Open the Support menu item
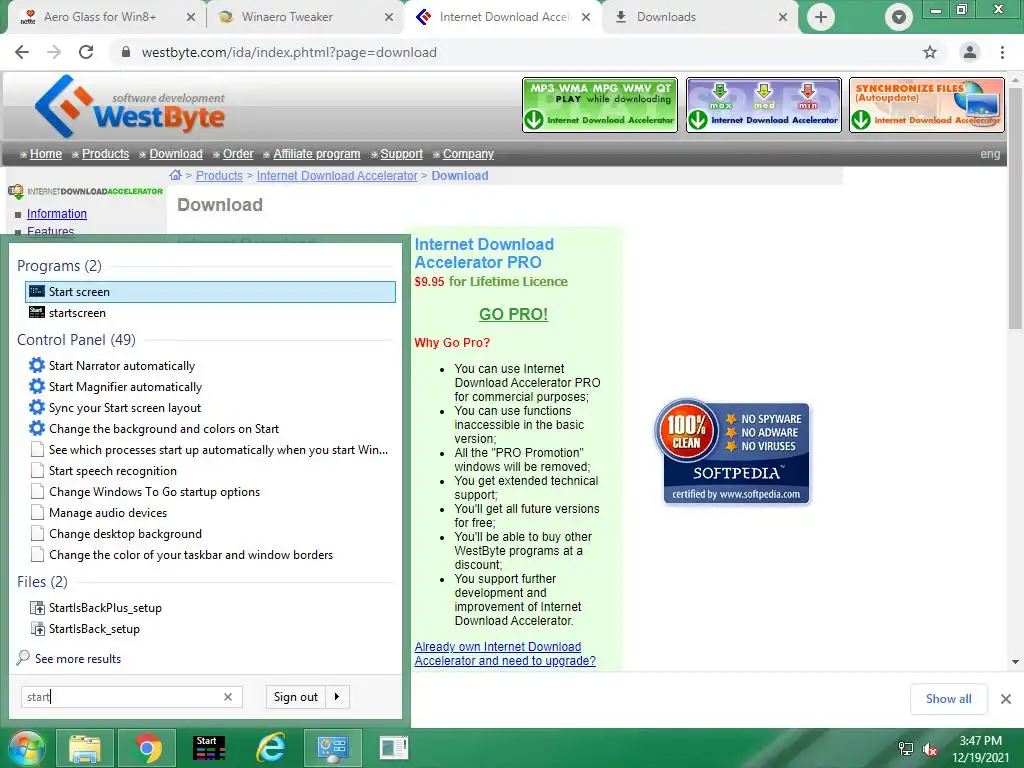 pyautogui.click(x=401, y=154)
